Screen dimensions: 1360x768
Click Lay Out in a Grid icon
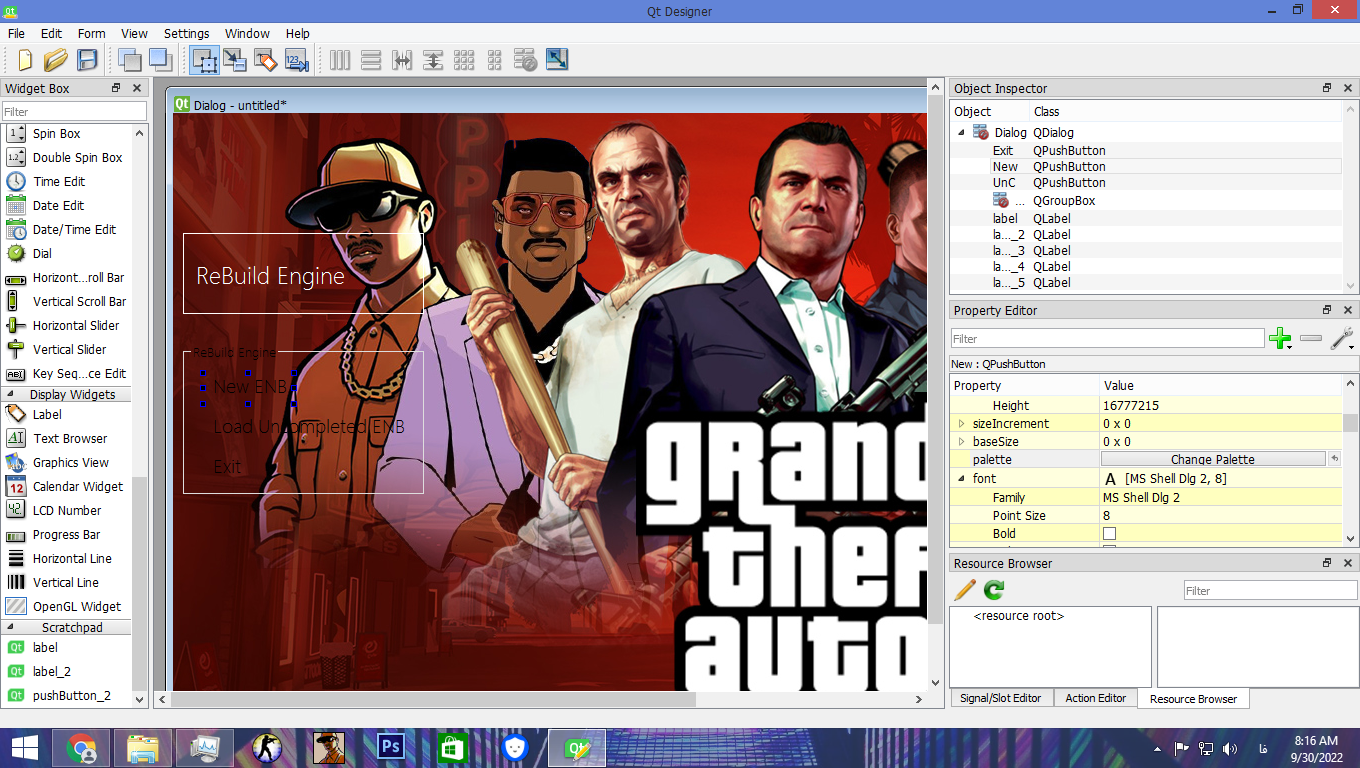(464, 60)
